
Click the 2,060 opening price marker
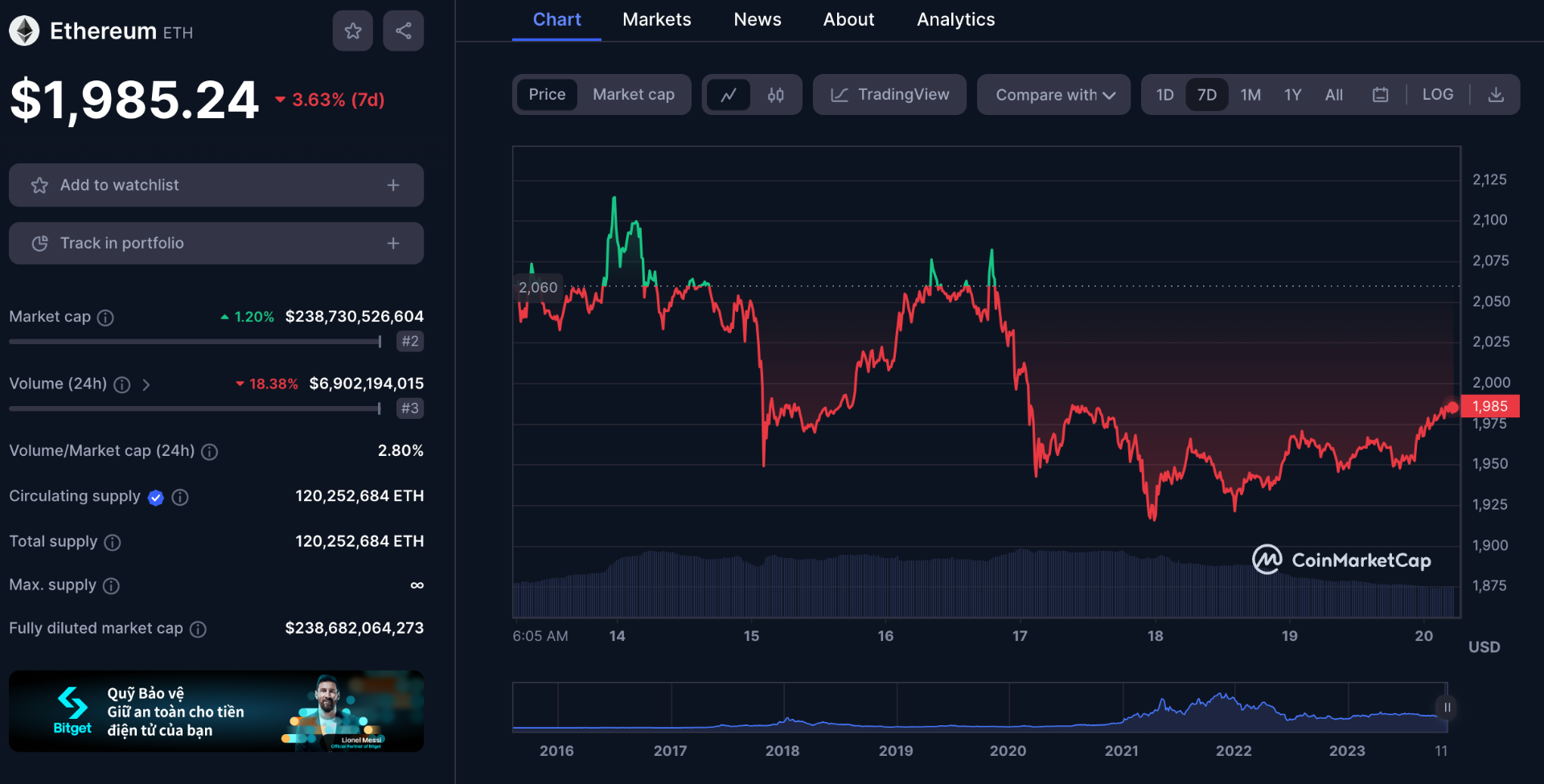tap(538, 287)
